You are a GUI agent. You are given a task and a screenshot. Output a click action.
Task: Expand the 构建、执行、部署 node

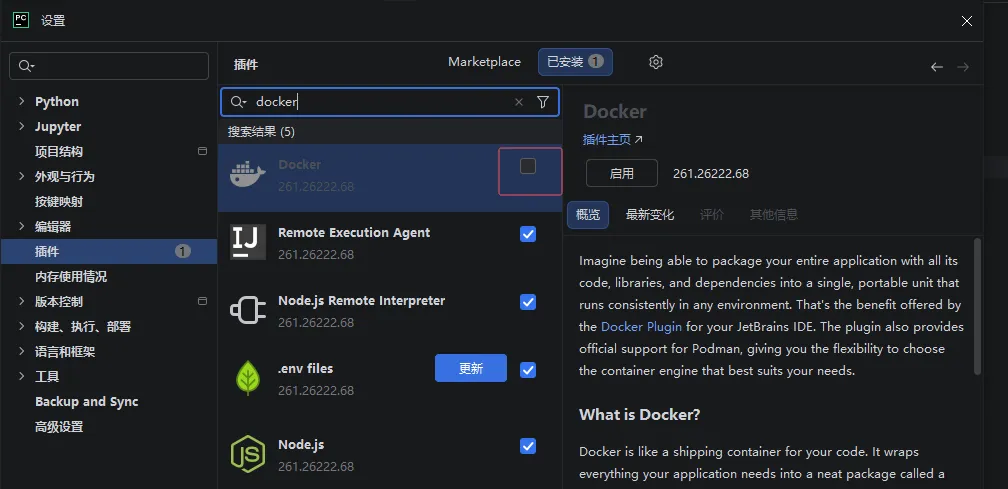tap(22, 326)
